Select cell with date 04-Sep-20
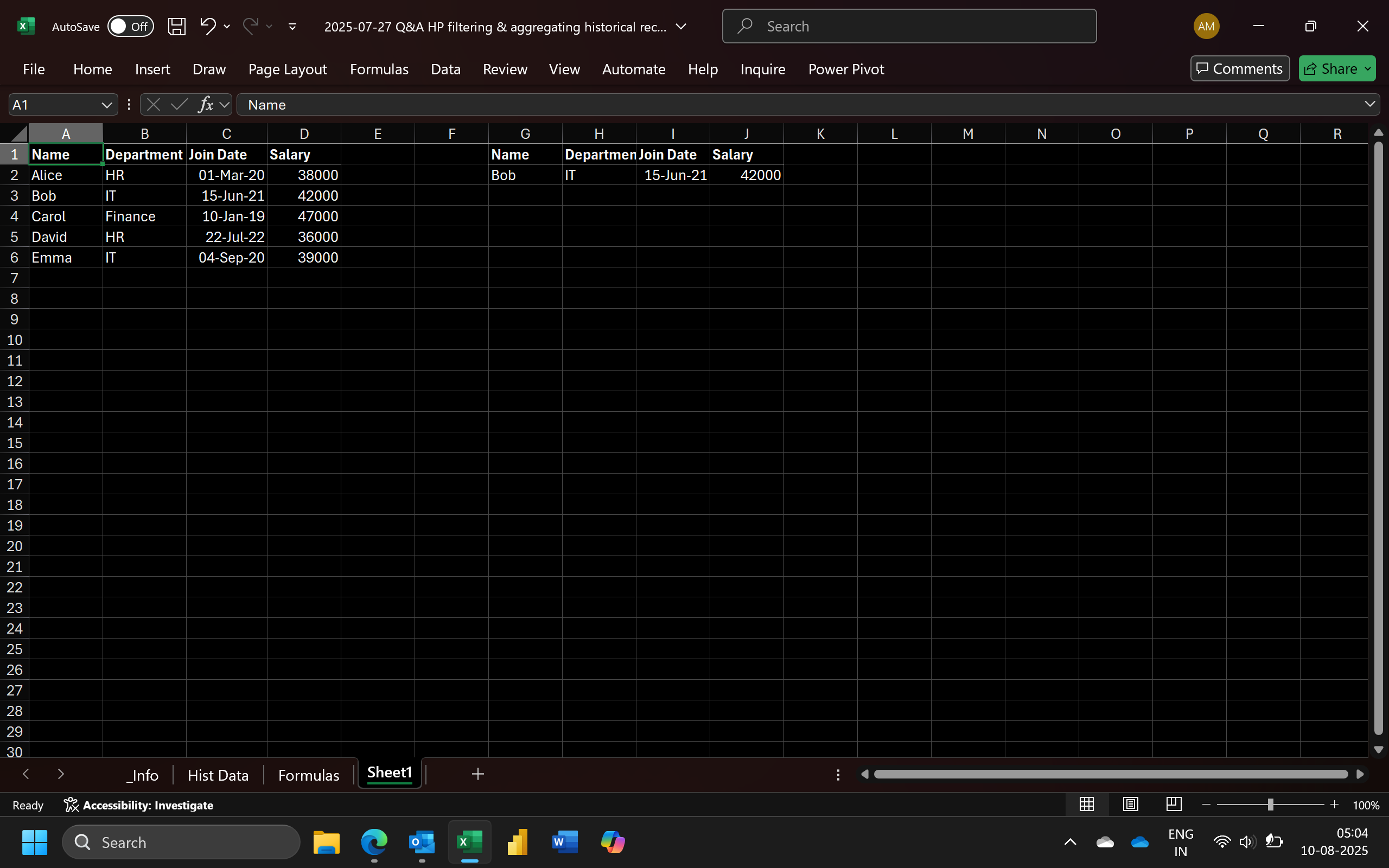 226,258
